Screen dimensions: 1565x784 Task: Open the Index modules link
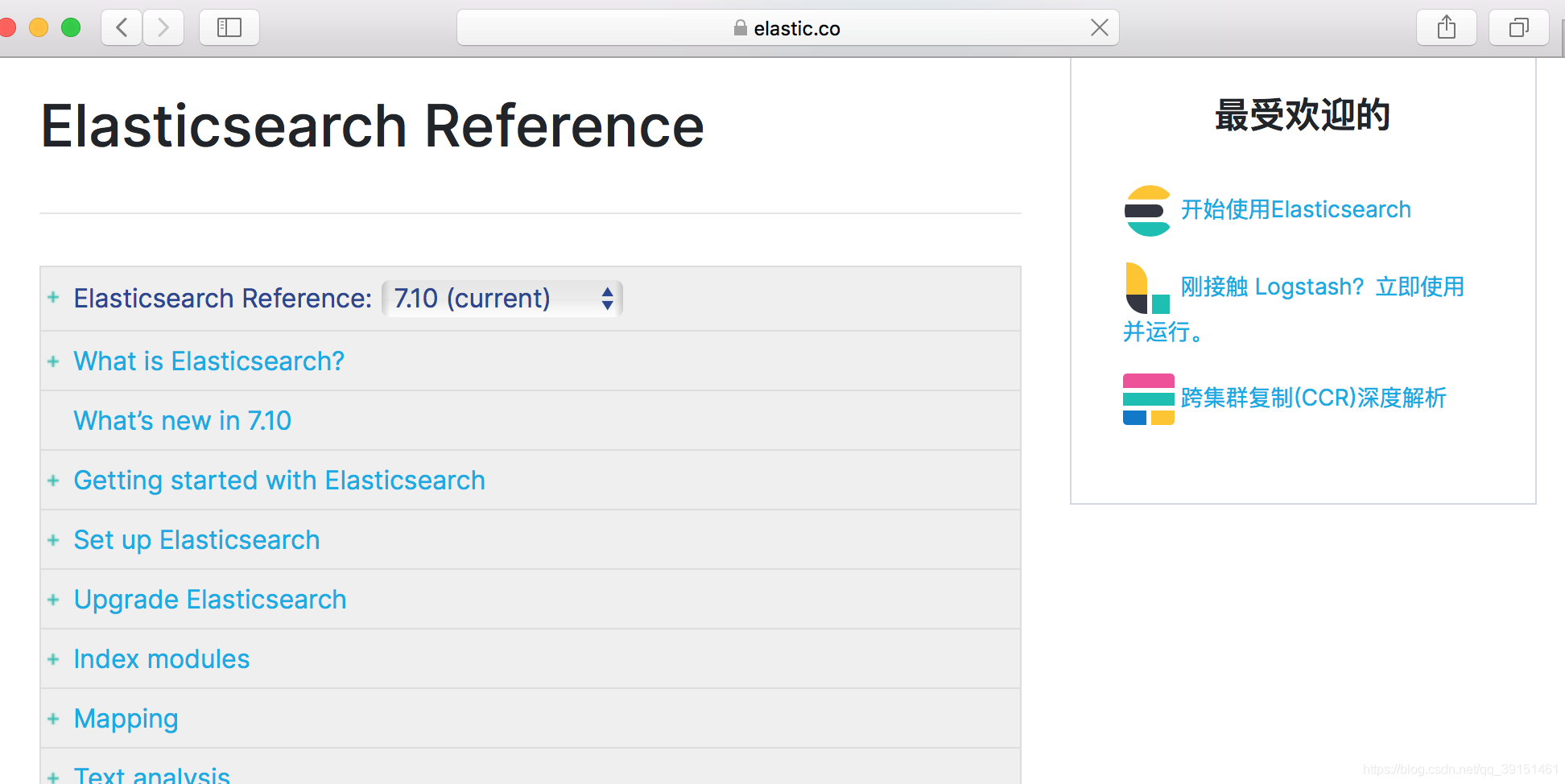pos(162,659)
